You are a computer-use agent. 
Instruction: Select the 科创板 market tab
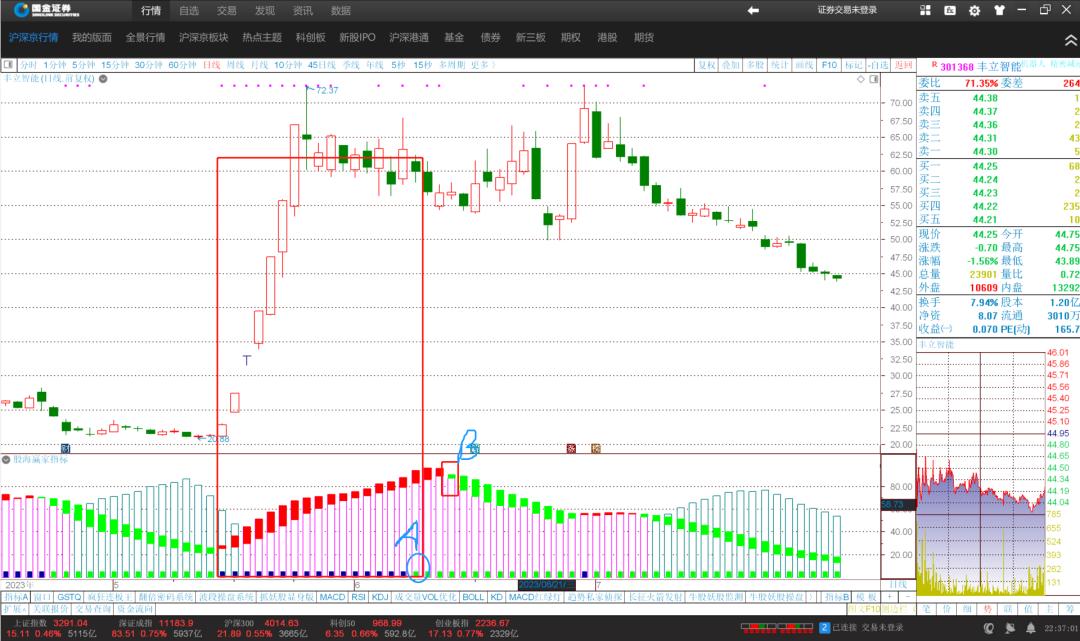tap(310, 38)
